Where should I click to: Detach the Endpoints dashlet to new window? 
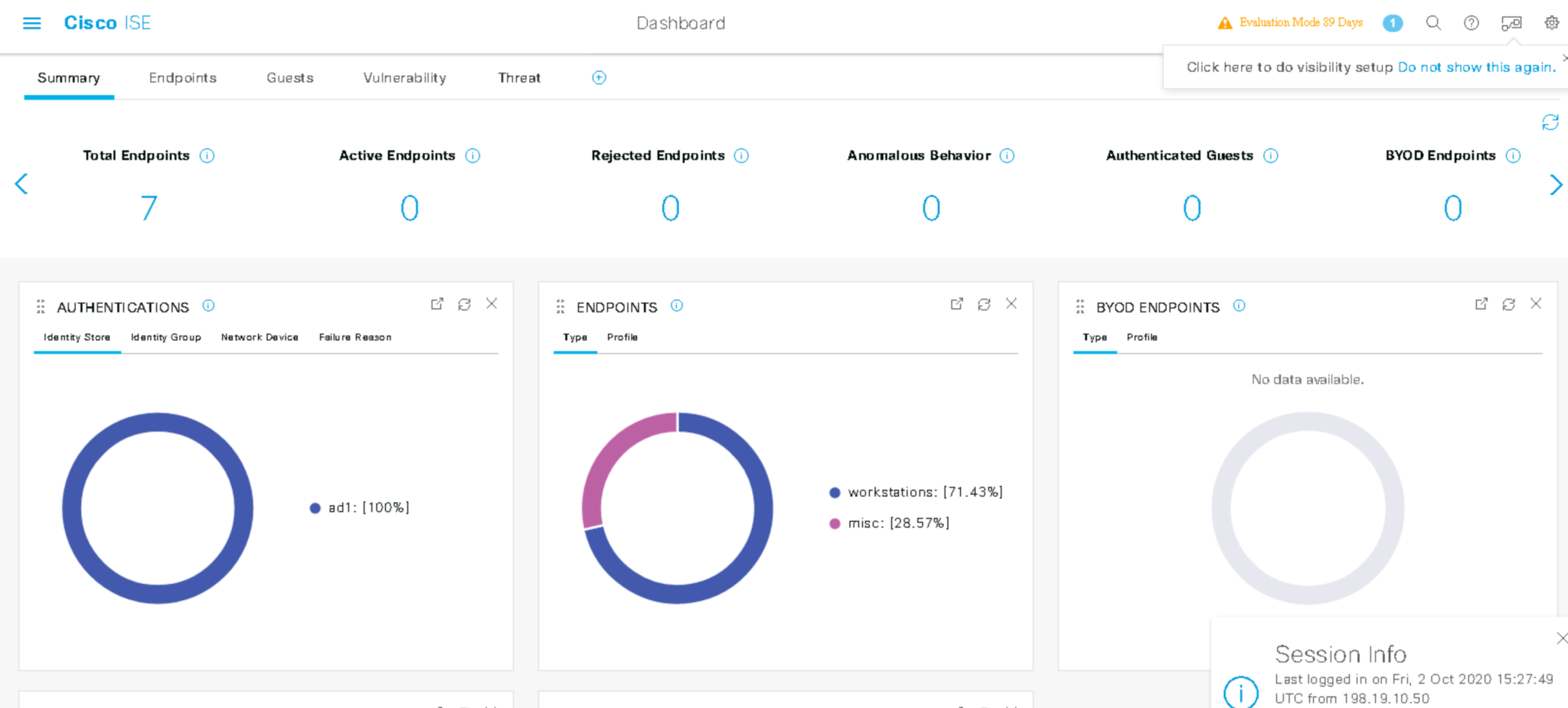tap(956, 304)
